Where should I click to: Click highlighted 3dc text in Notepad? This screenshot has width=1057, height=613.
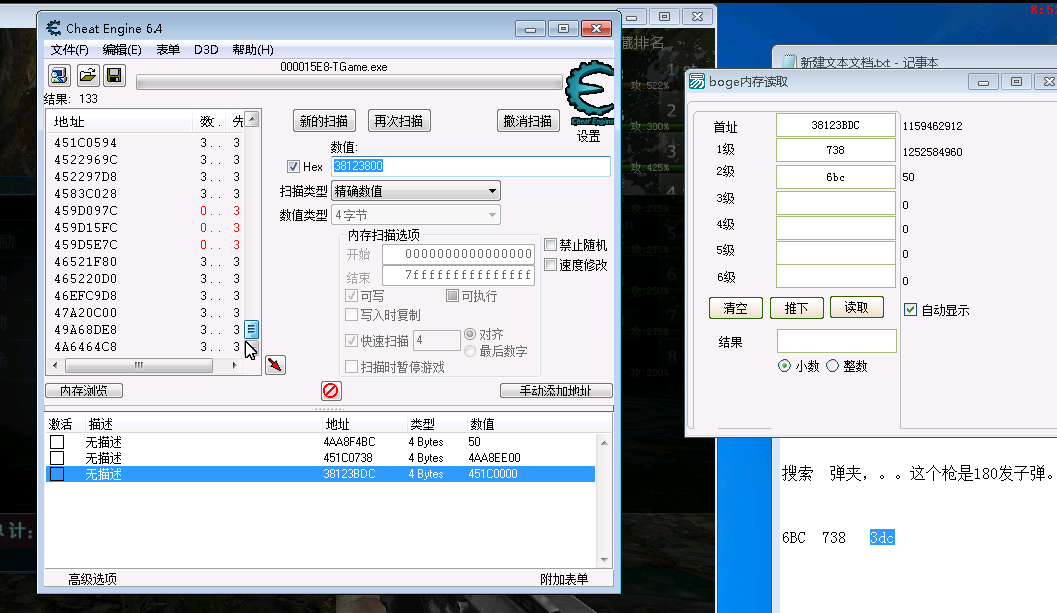click(x=882, y=537)
